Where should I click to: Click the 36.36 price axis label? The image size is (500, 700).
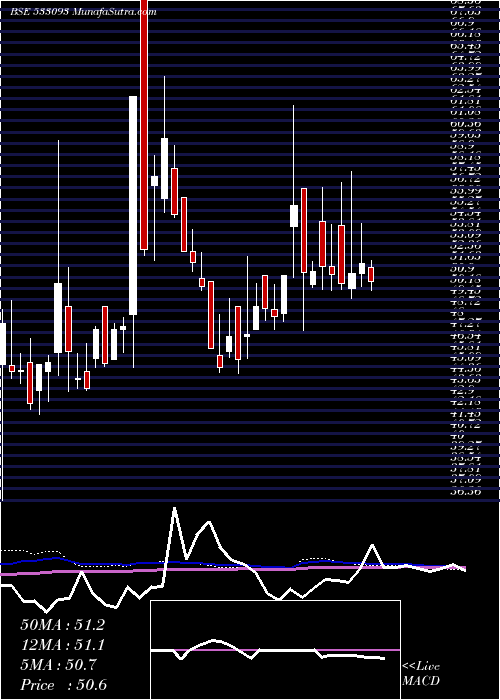465,492
